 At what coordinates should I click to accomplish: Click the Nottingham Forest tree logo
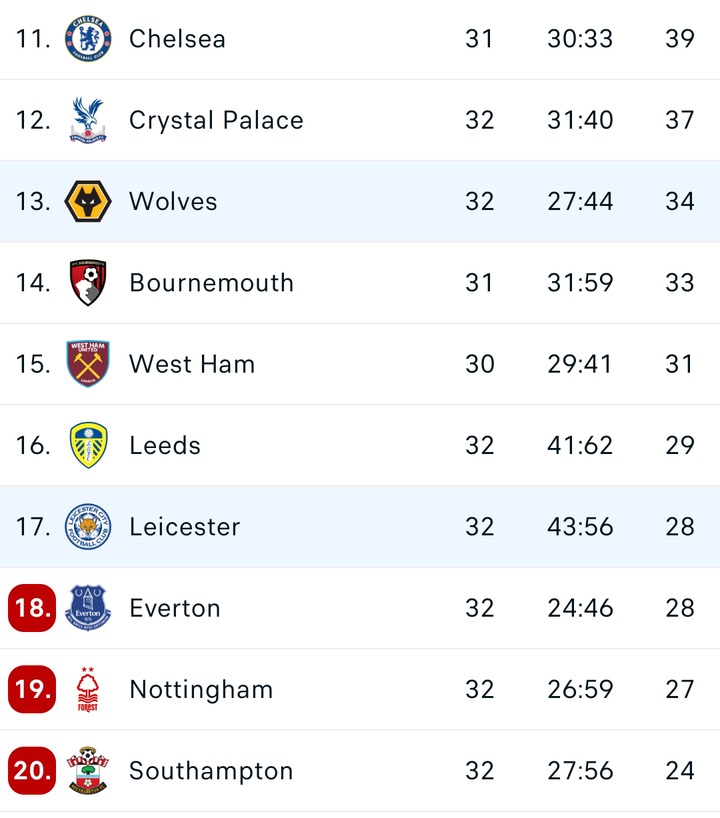88,689
